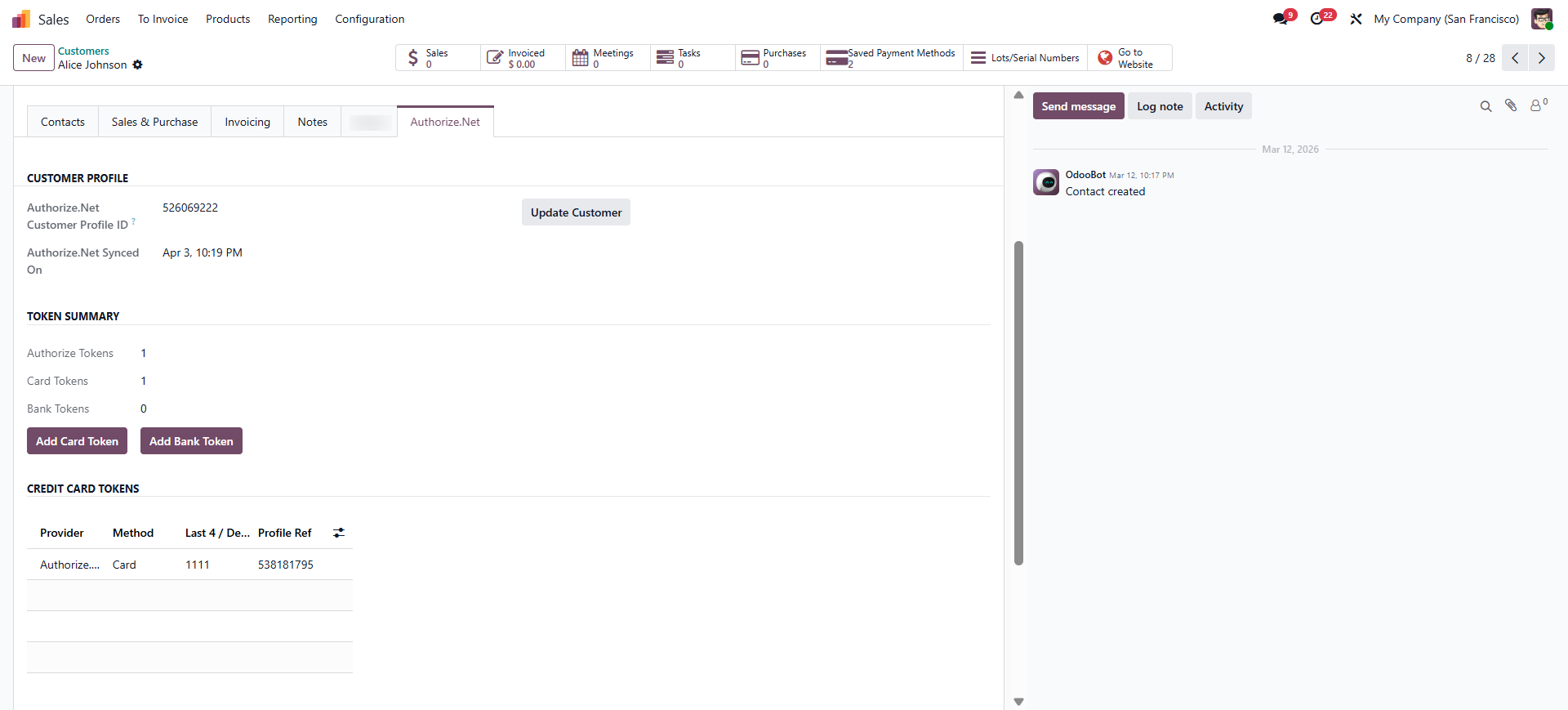Open the Meetings calendar stat button
The image size is (1568, 710).
(x=608, y=58)
